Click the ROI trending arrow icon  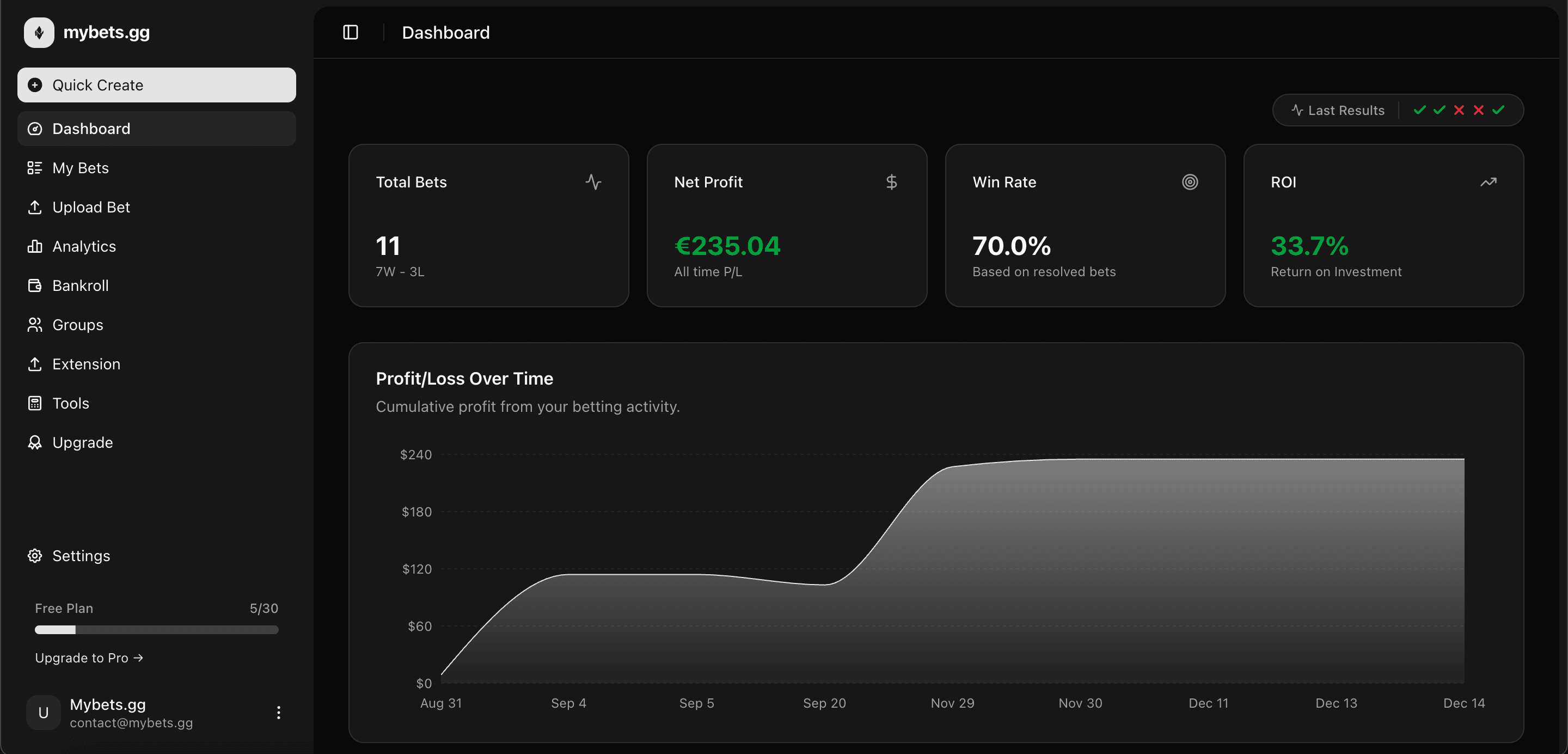[x=1489, y=182]
